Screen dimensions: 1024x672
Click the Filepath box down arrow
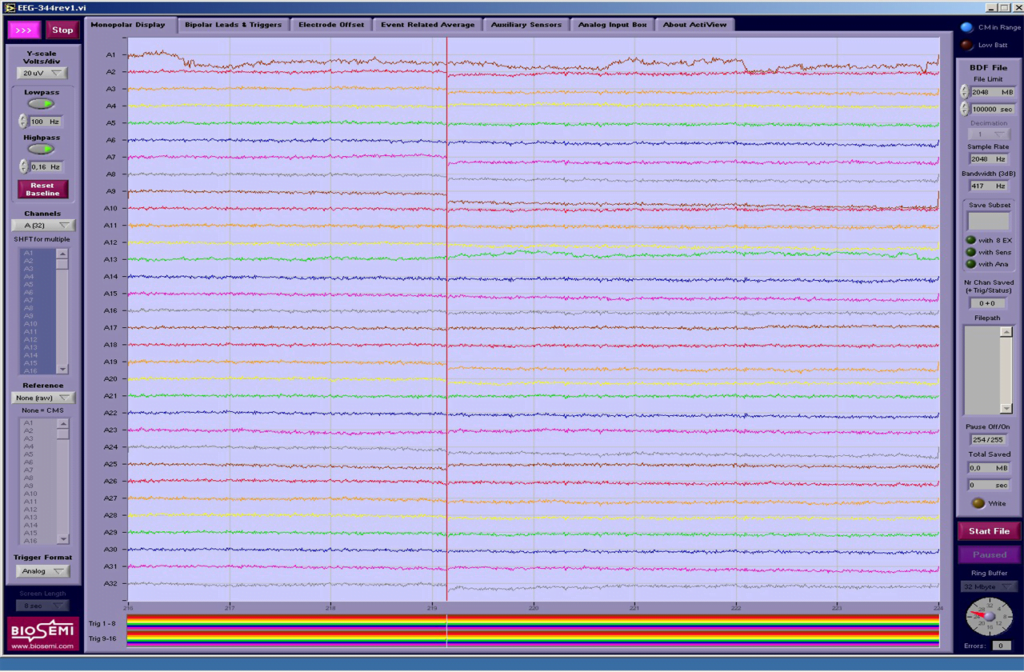pos(1006,409)
